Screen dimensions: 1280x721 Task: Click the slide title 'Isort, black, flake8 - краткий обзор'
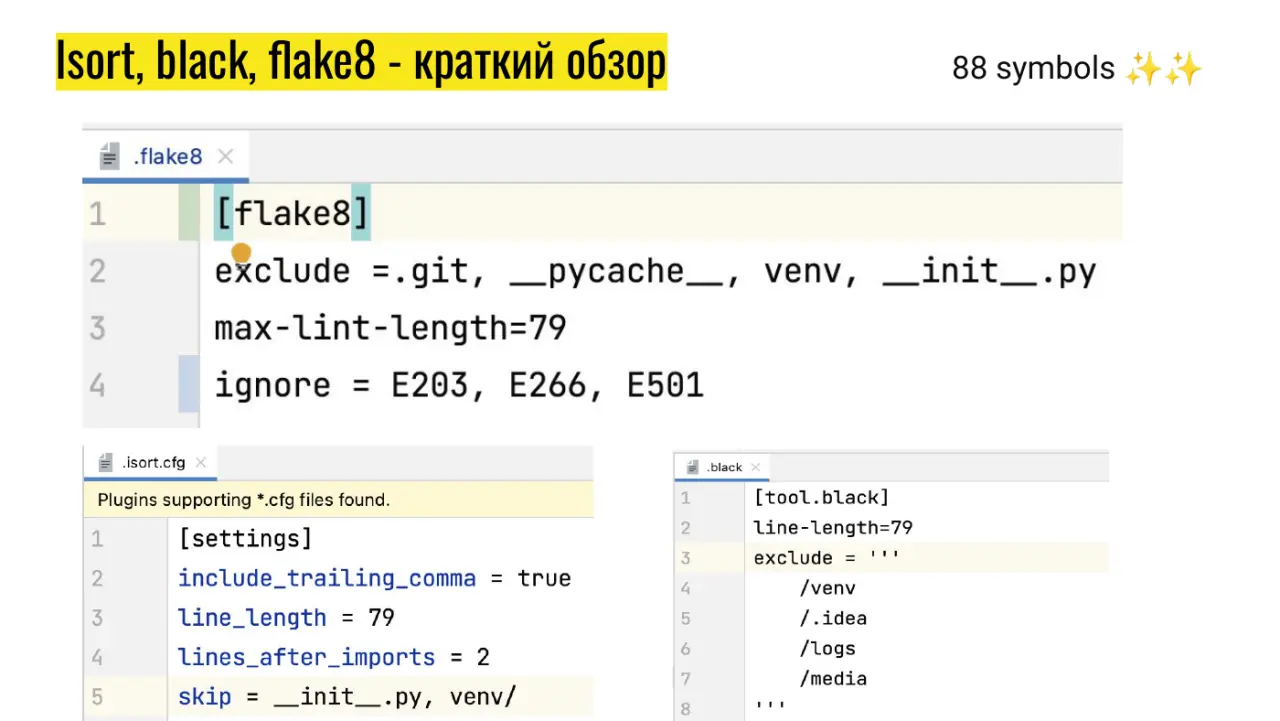361,62
